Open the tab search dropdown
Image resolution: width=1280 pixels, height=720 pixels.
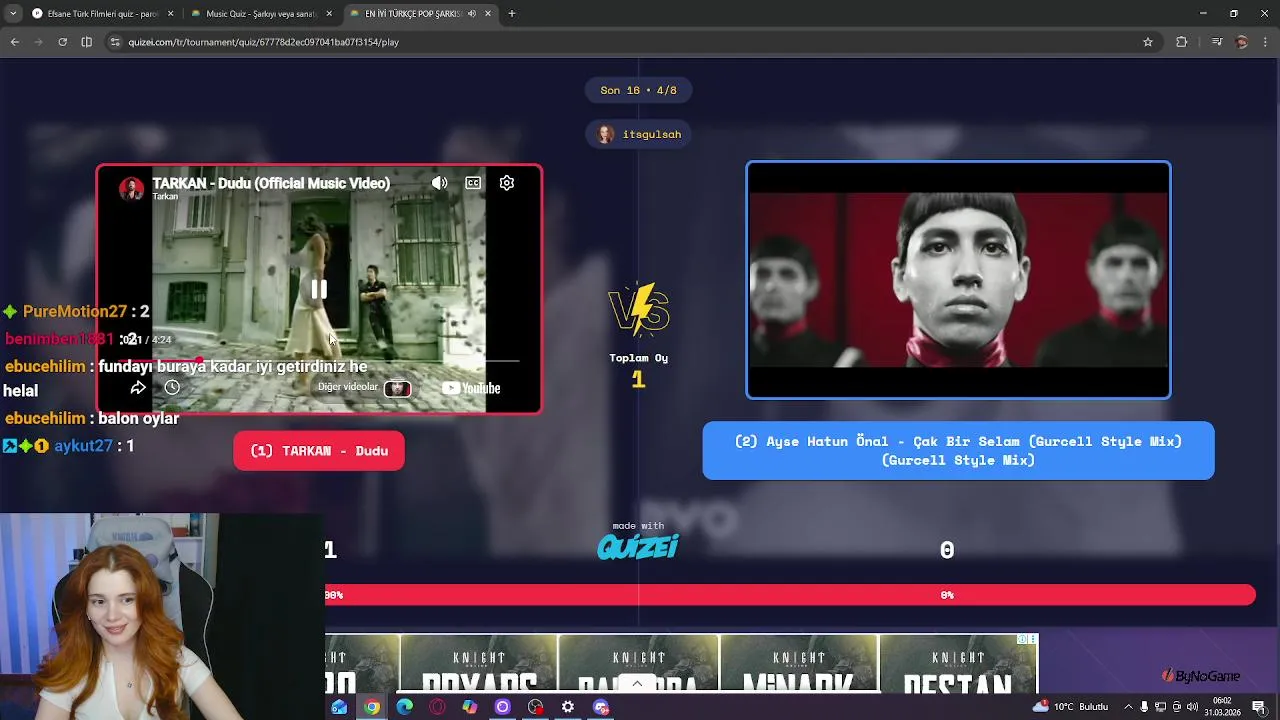pyautogui.click(x=12, y=14)
